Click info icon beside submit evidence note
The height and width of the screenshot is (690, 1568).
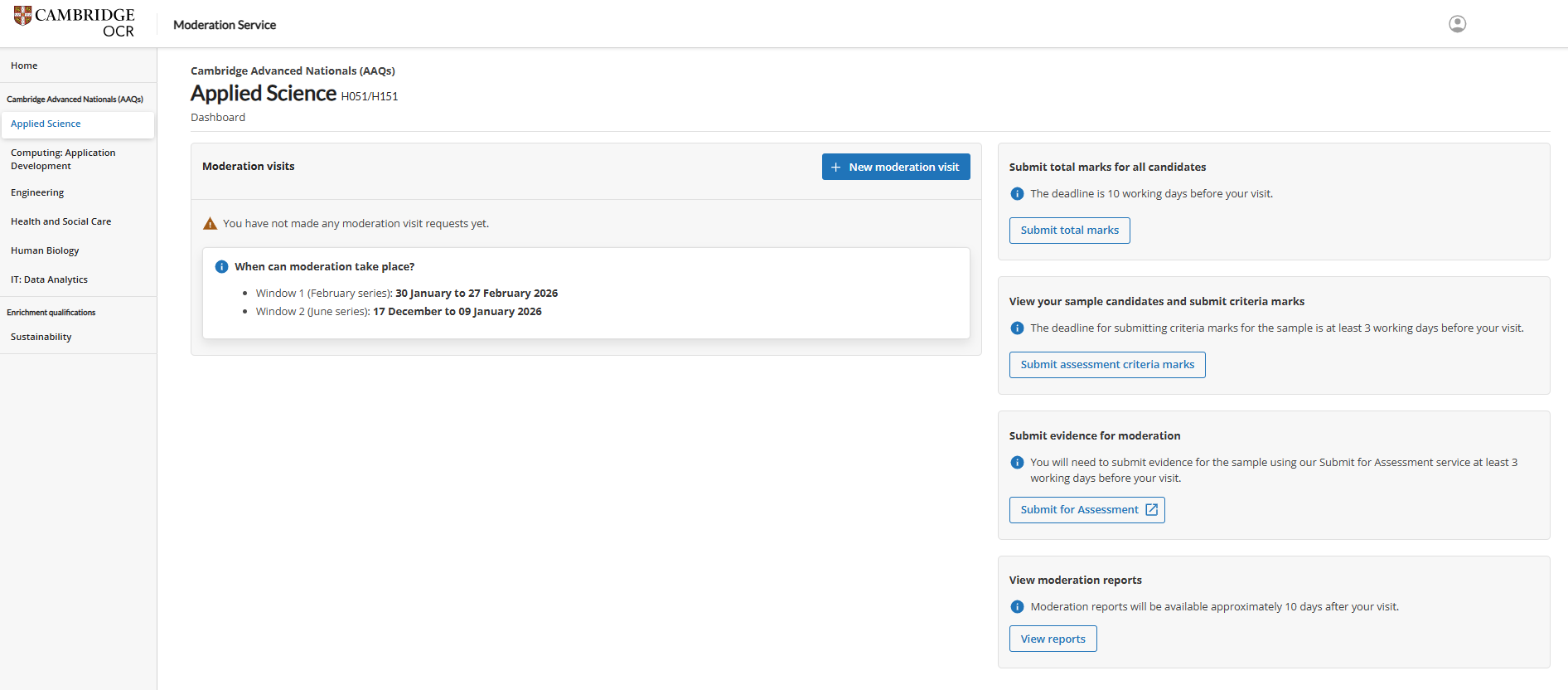coord(1017,463)
